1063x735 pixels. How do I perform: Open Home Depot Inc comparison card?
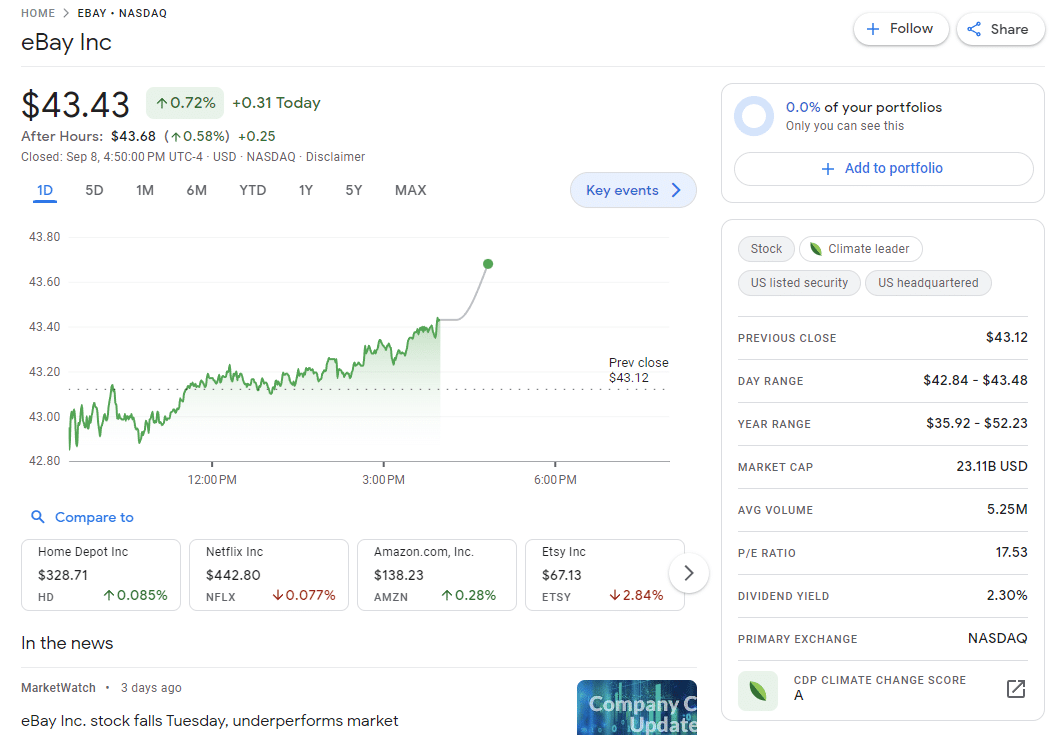pyautogui.click(x=101, y=575)
